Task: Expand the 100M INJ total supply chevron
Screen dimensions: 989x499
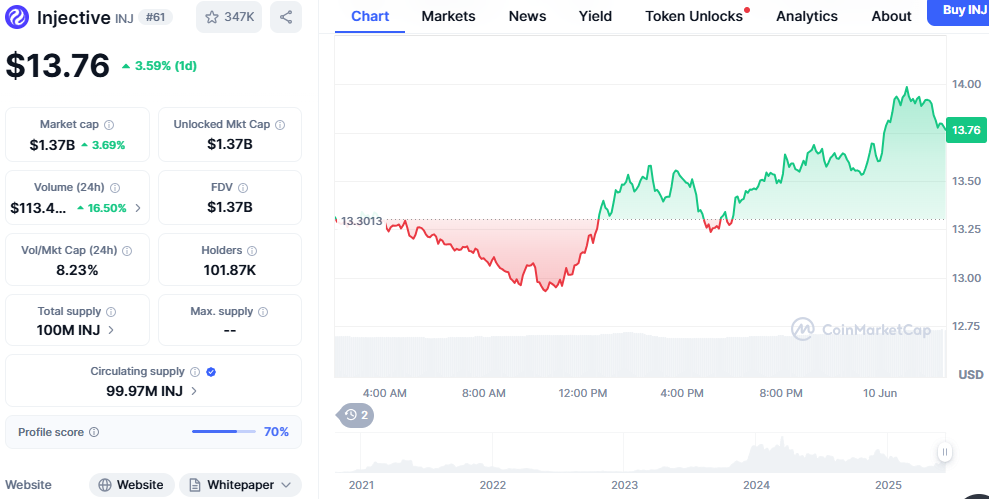Action: tap(111, 330)
